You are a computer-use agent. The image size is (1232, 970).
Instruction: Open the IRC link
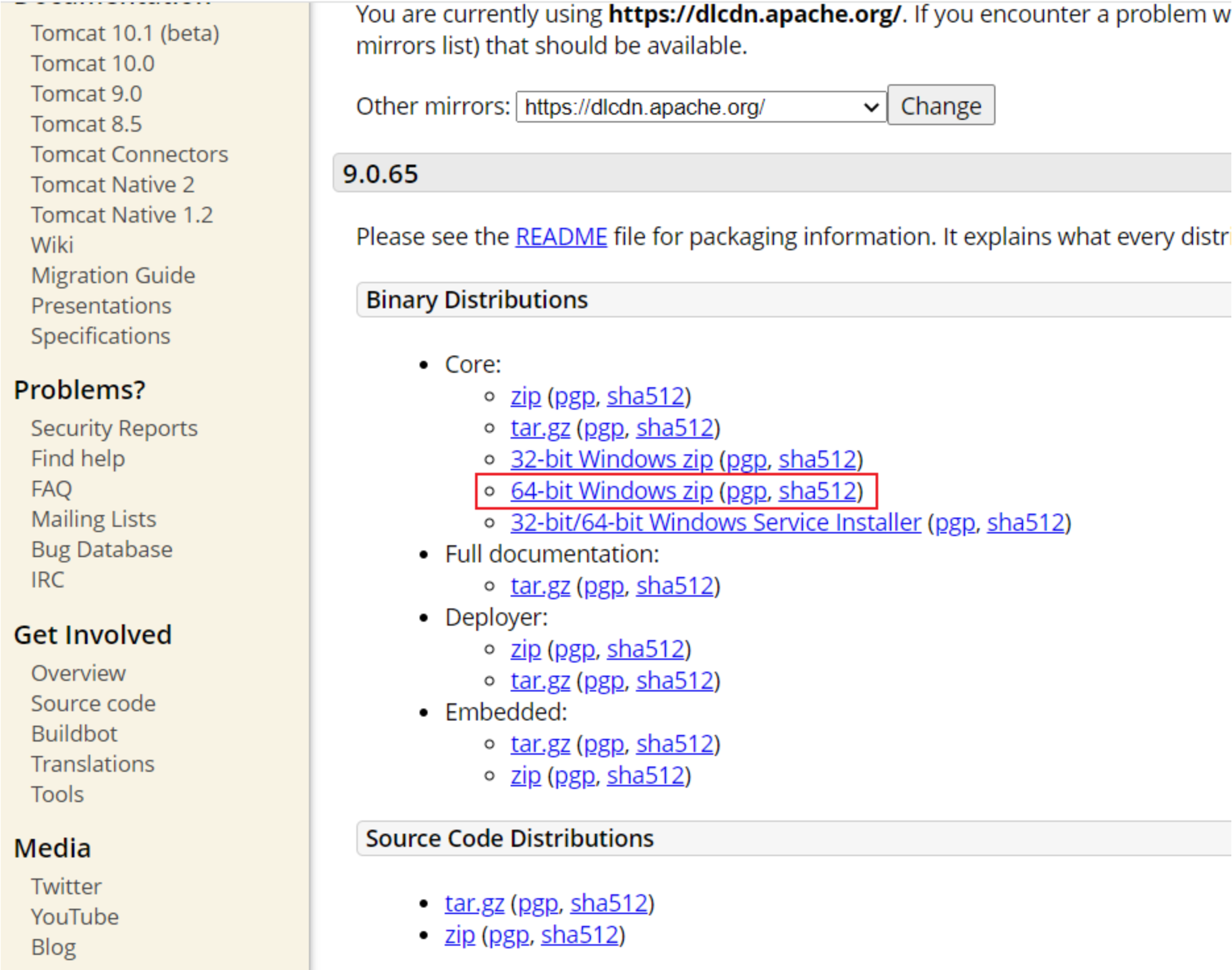pyautogui.click(x=47, y=579)
